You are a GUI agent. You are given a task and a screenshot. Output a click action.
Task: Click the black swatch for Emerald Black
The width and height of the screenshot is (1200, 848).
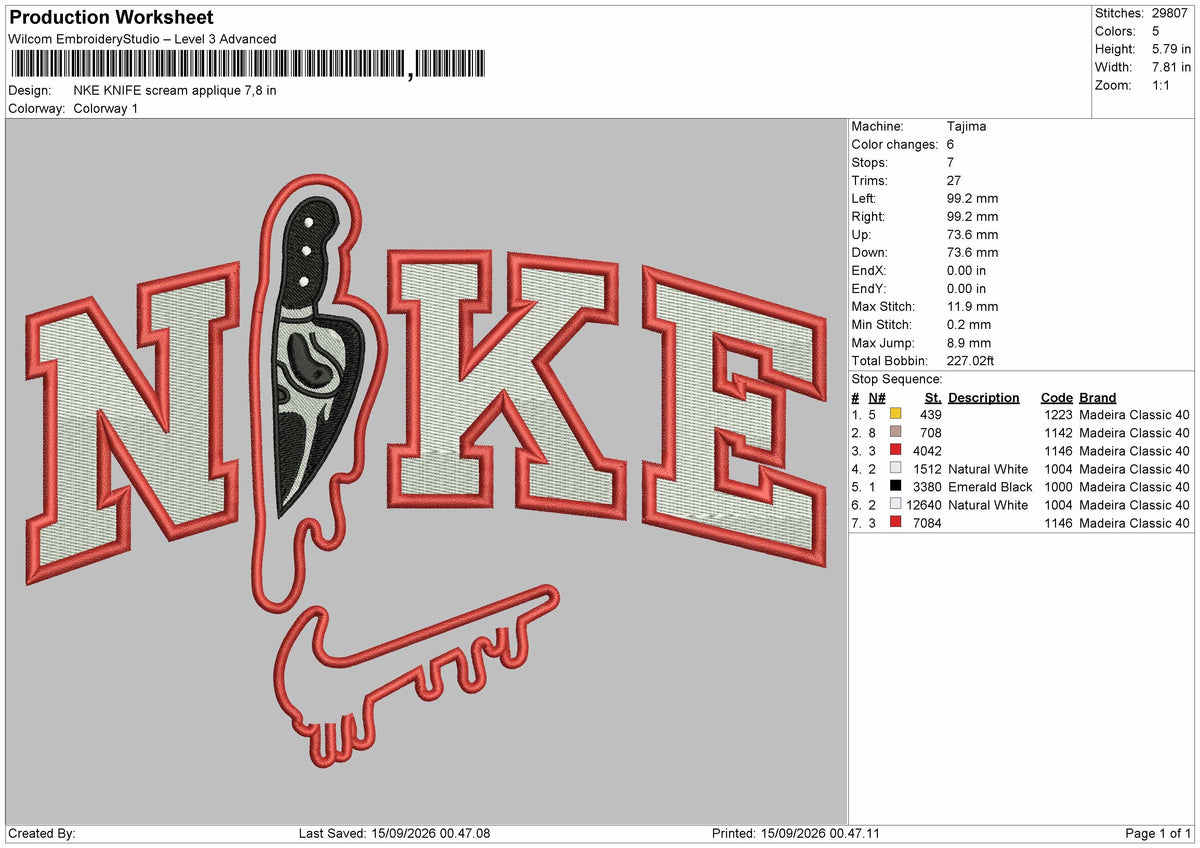click(x=895, y=486)
